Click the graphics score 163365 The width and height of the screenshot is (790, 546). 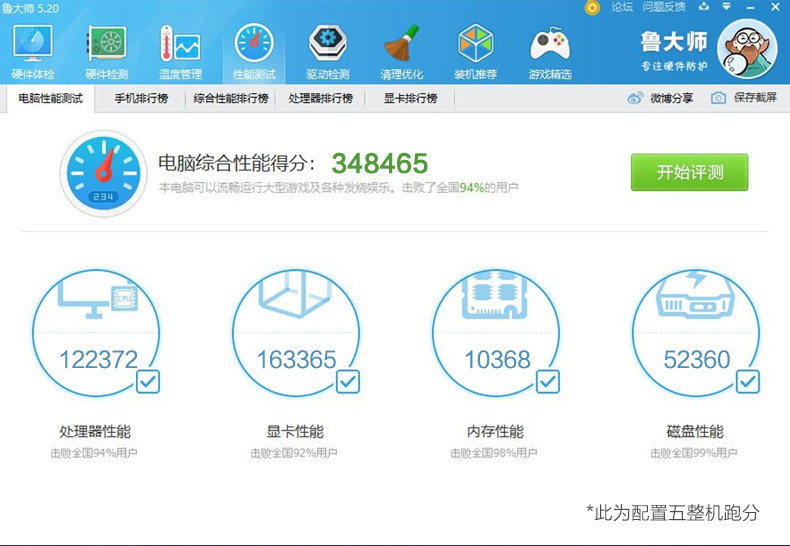click(296, 360)
